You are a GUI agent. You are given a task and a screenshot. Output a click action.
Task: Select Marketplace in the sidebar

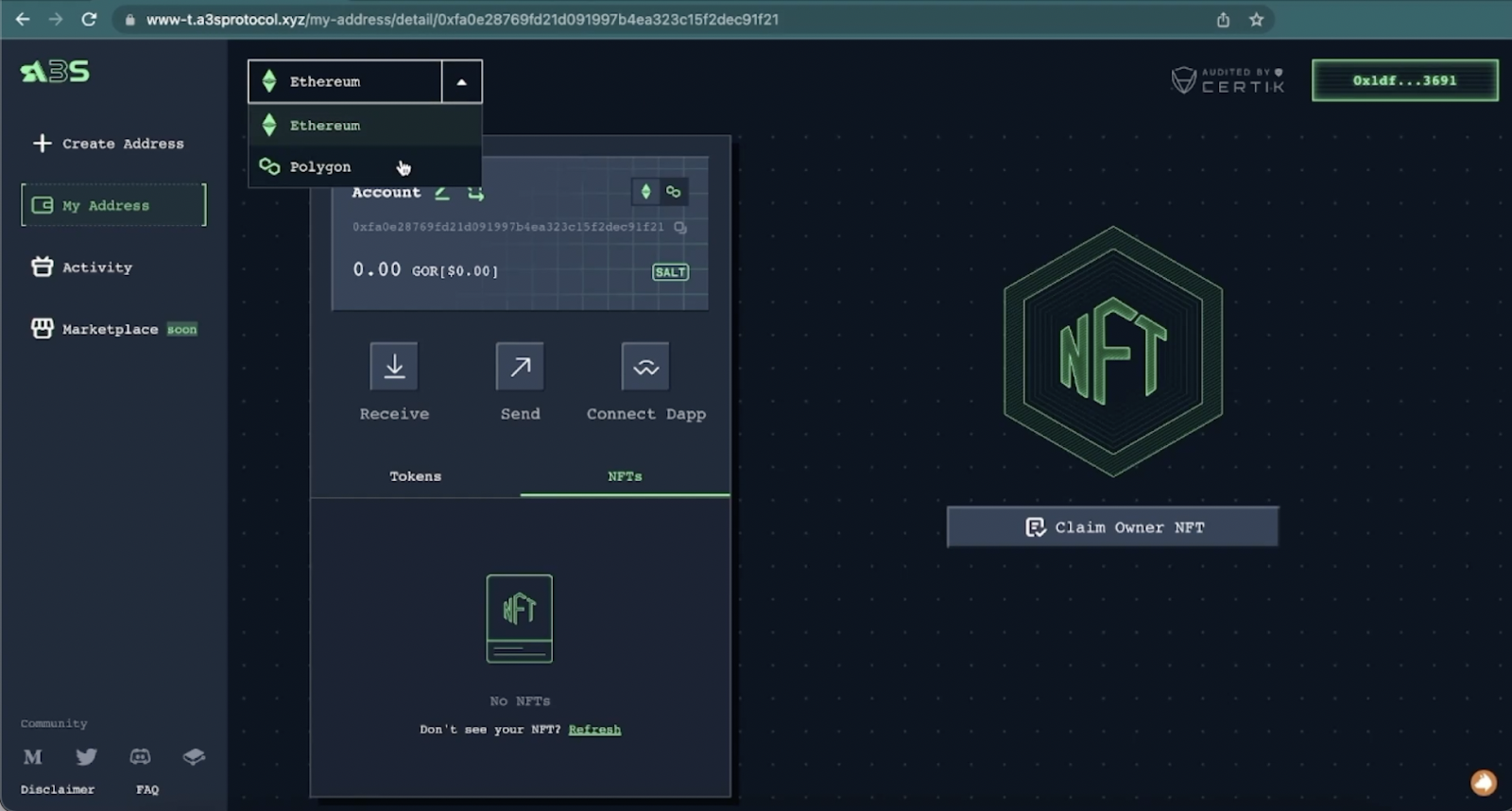(x=114, y=329)
